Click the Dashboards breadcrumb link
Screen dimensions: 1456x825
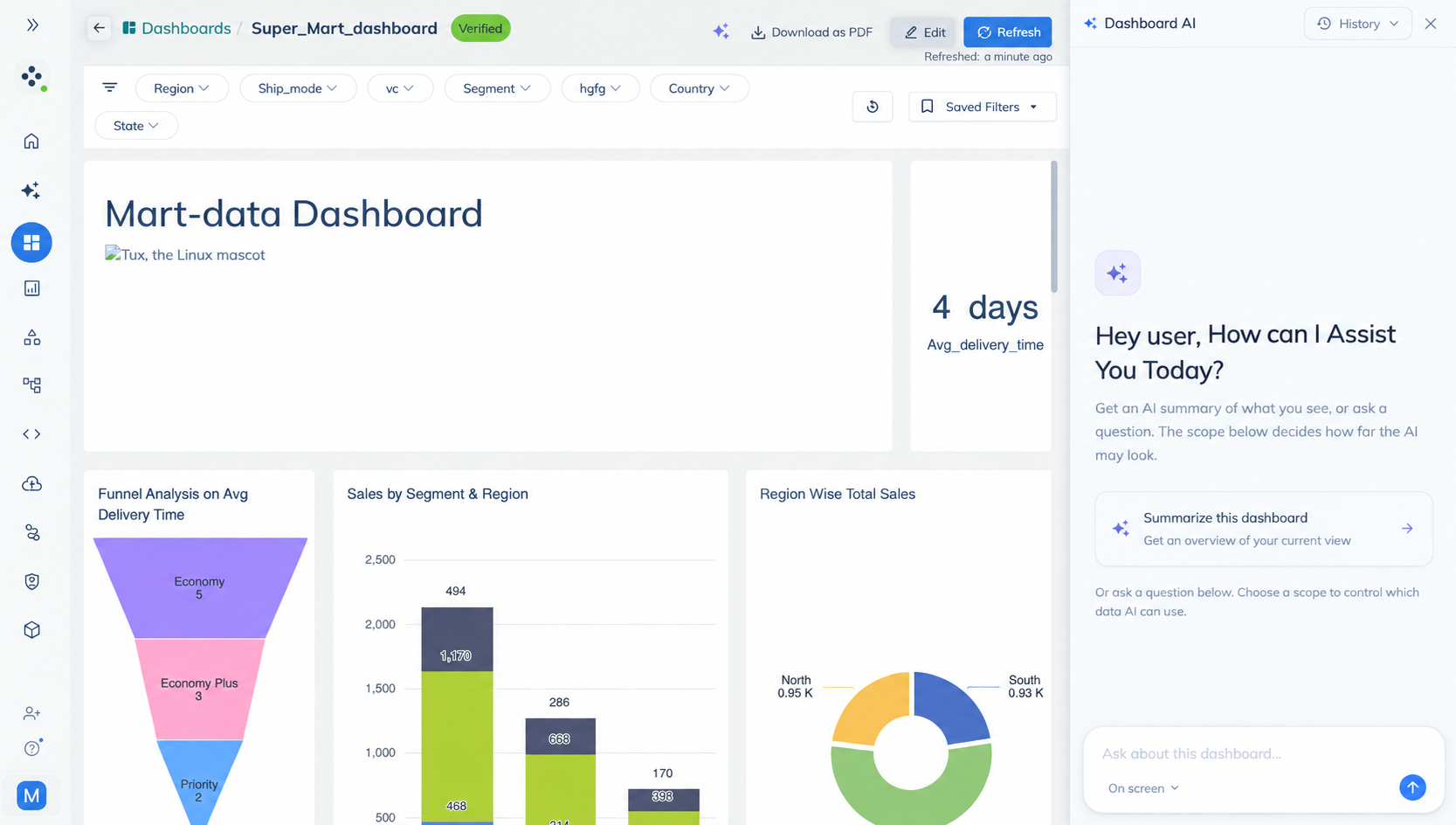[177, 28]
